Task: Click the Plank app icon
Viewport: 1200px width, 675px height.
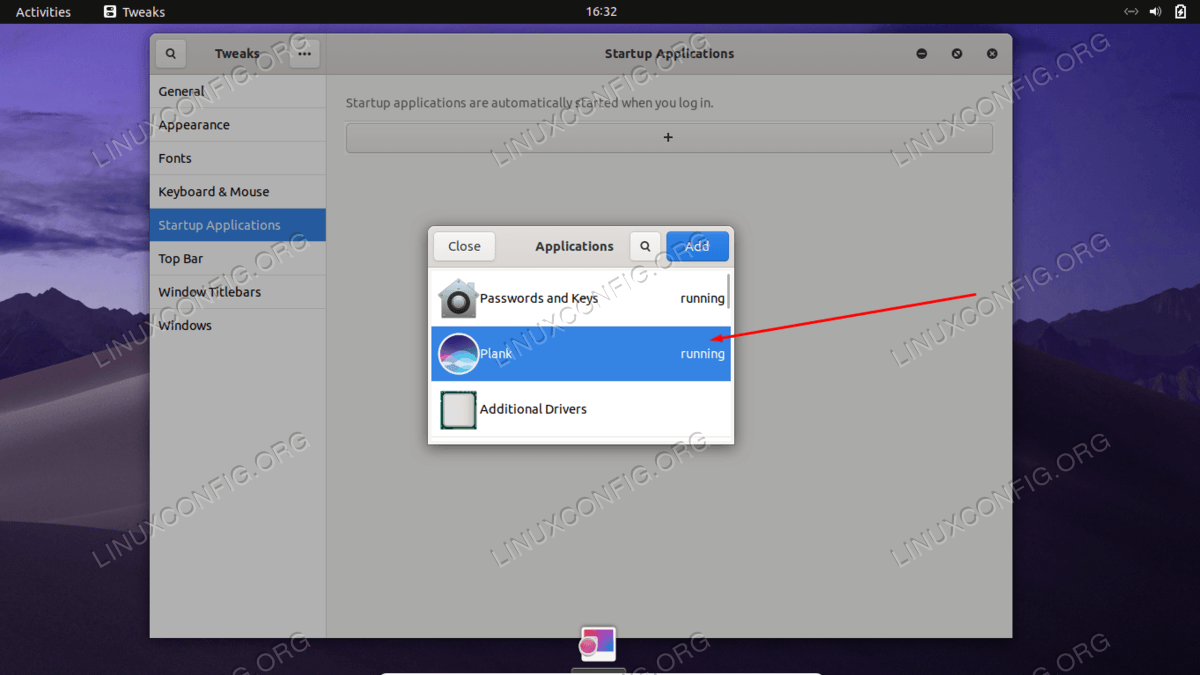Action: [x=458, y=353]
